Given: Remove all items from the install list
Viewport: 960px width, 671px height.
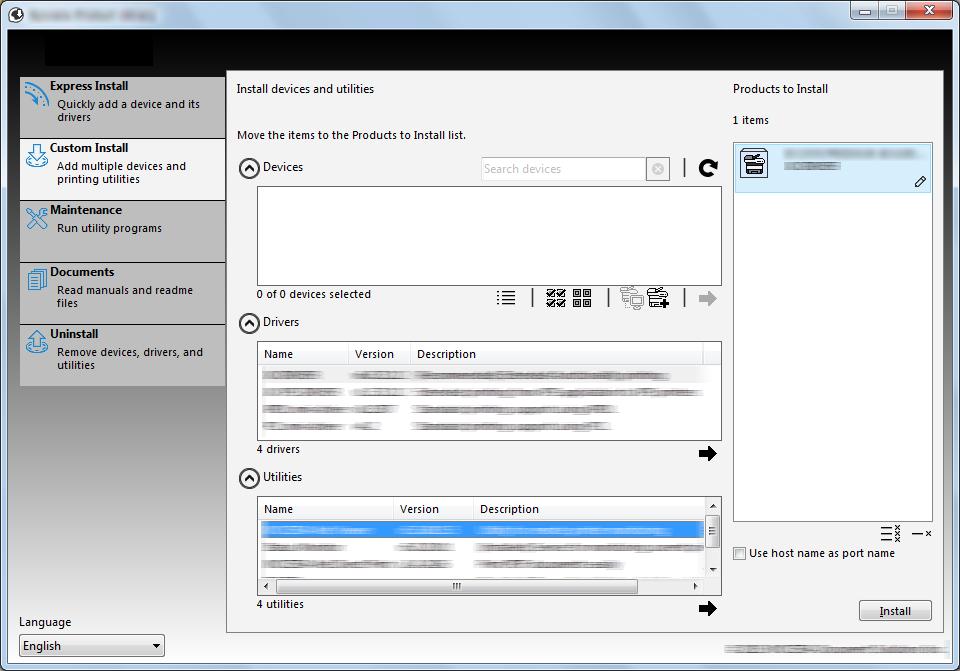Looking at the screenshot, I should pos(890,533).
